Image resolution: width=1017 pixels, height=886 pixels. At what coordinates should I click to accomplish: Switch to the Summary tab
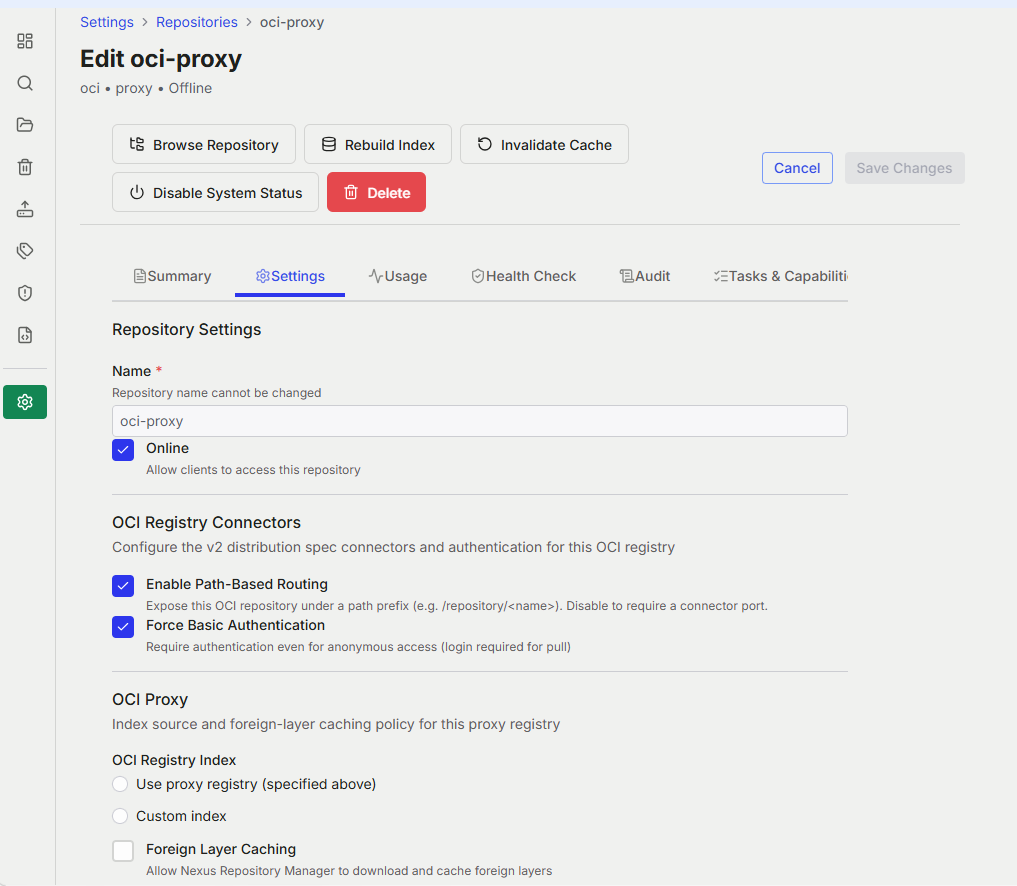click(x=173, y=276)
